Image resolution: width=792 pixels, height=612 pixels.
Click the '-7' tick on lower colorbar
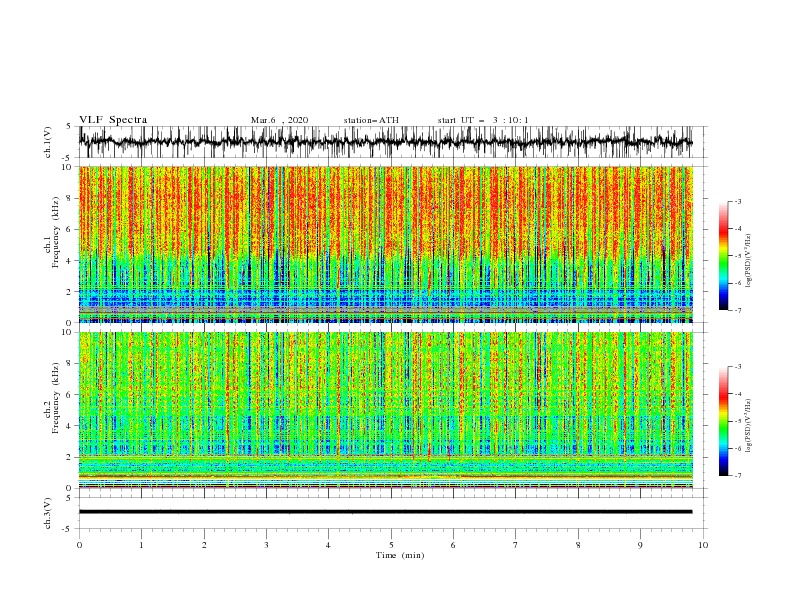[x=738, y=476]
